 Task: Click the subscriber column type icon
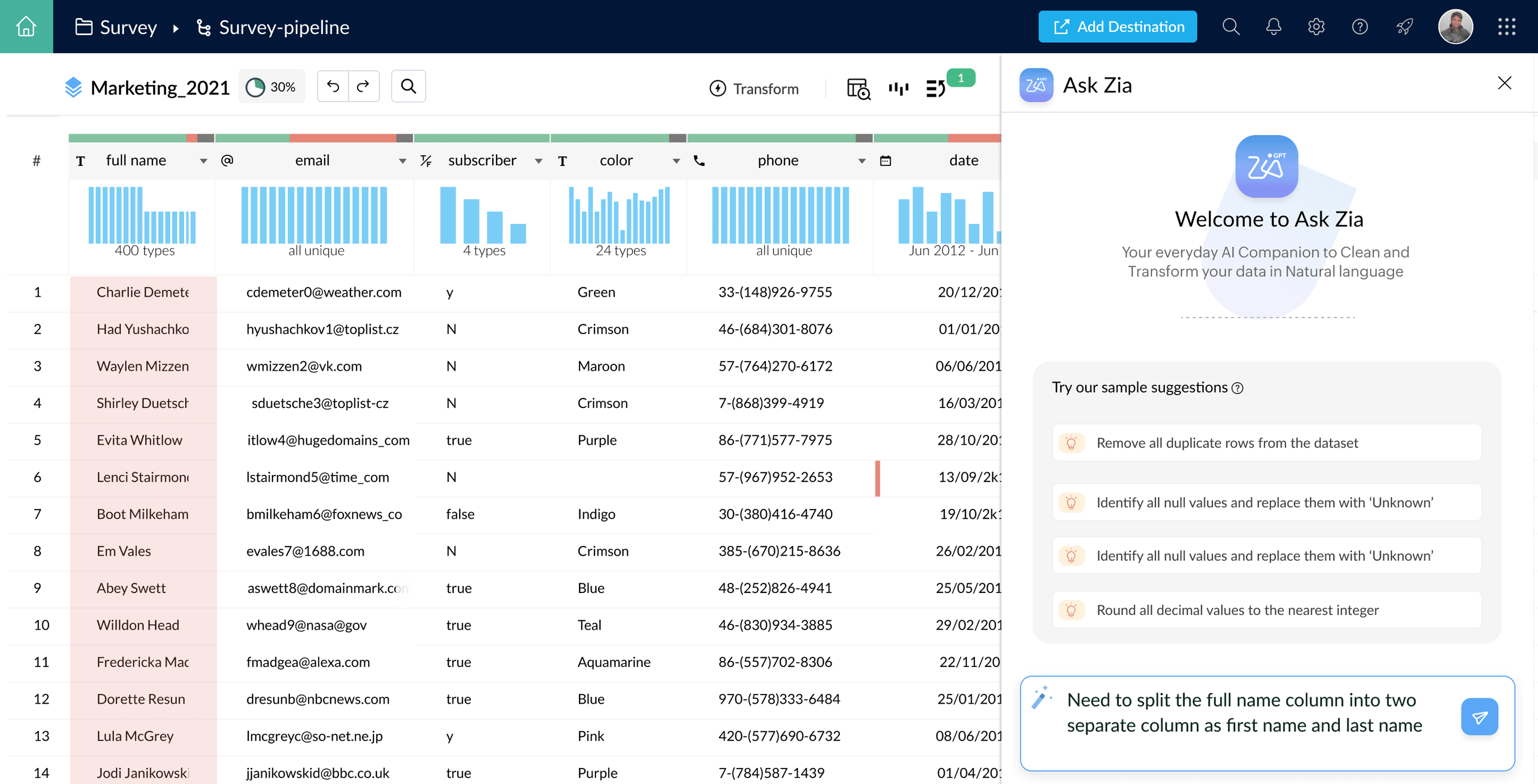click(x=426, y=160)
